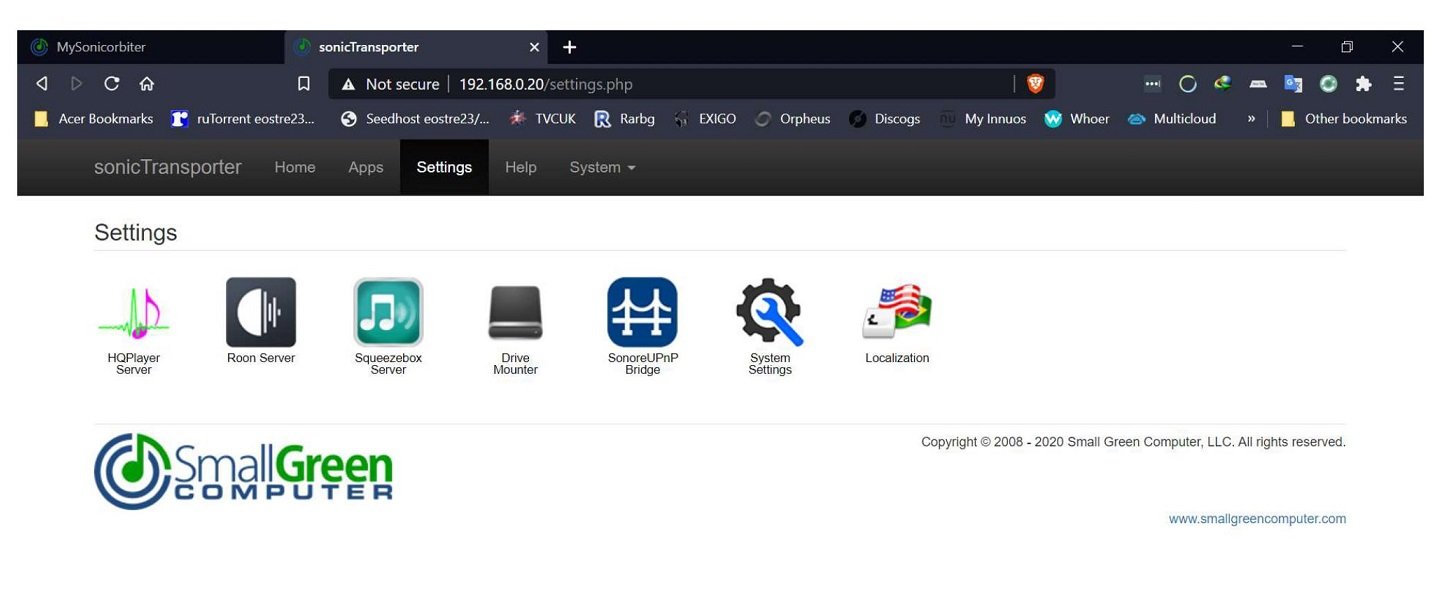Open the Rarbg bookmark
Viewport: 1430px width, 590px height.
(x=625, y=118)
